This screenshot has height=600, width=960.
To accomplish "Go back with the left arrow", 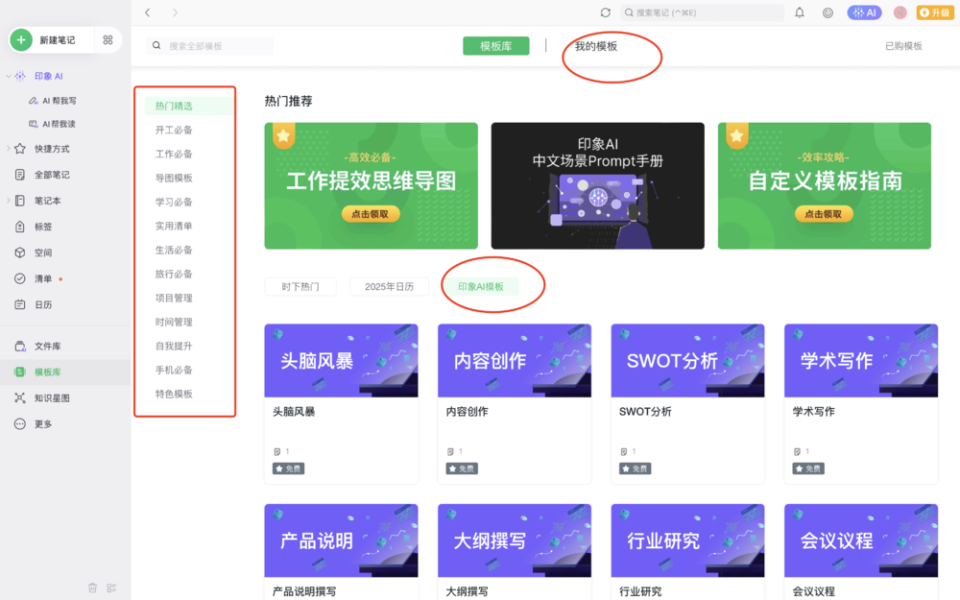I will 148,12.
